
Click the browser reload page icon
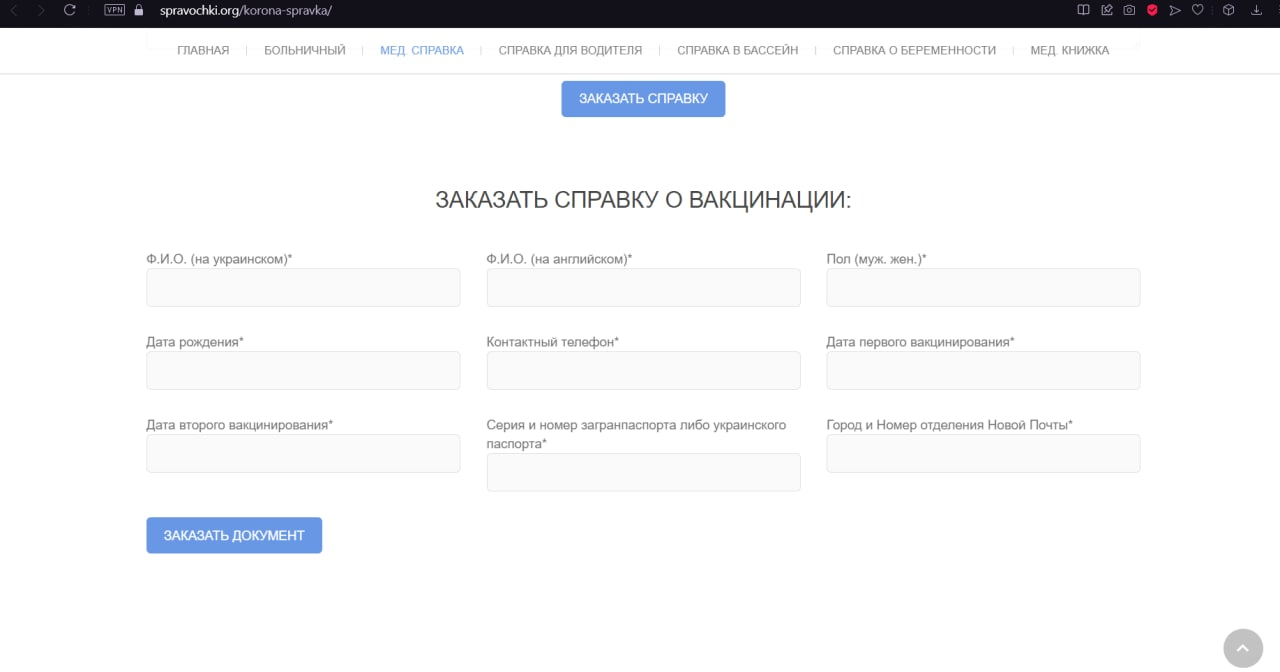(x=69, y=10)
